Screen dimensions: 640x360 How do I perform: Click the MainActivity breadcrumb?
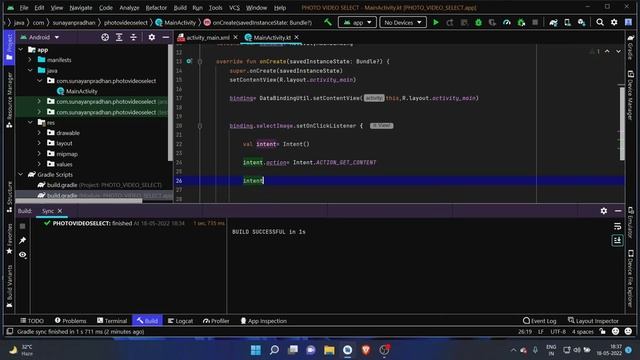[x=176, y=22]
